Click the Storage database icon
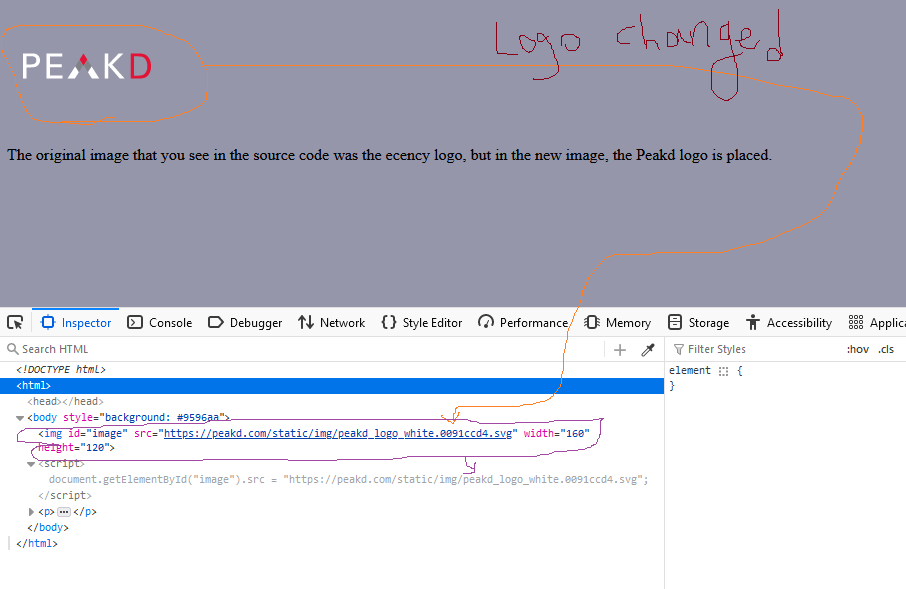906x589 pixels. (674, 323)
